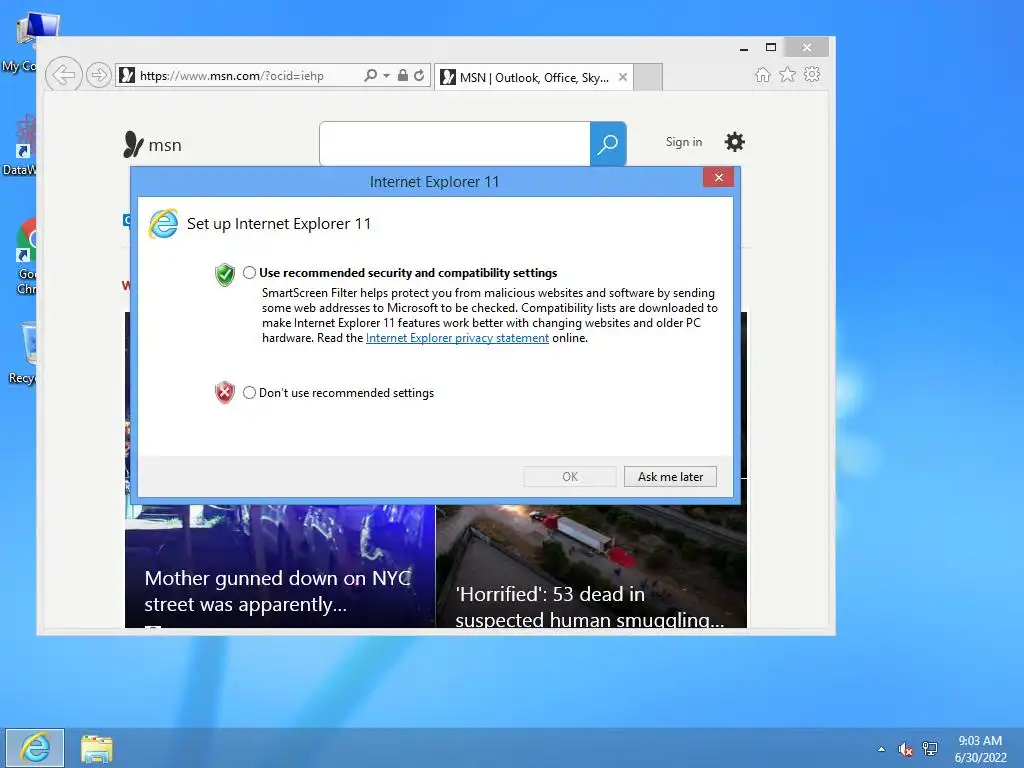Minimize the Internet Explorer window
Image resolution: width=1024 pixels, height=768 pixels.
(x=744, y=48)
